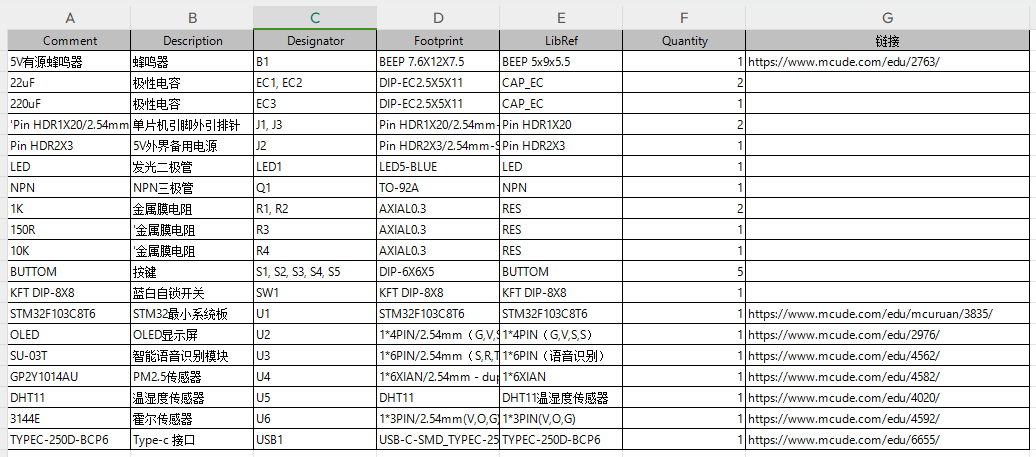Select column A header

[x=69, y=18]
